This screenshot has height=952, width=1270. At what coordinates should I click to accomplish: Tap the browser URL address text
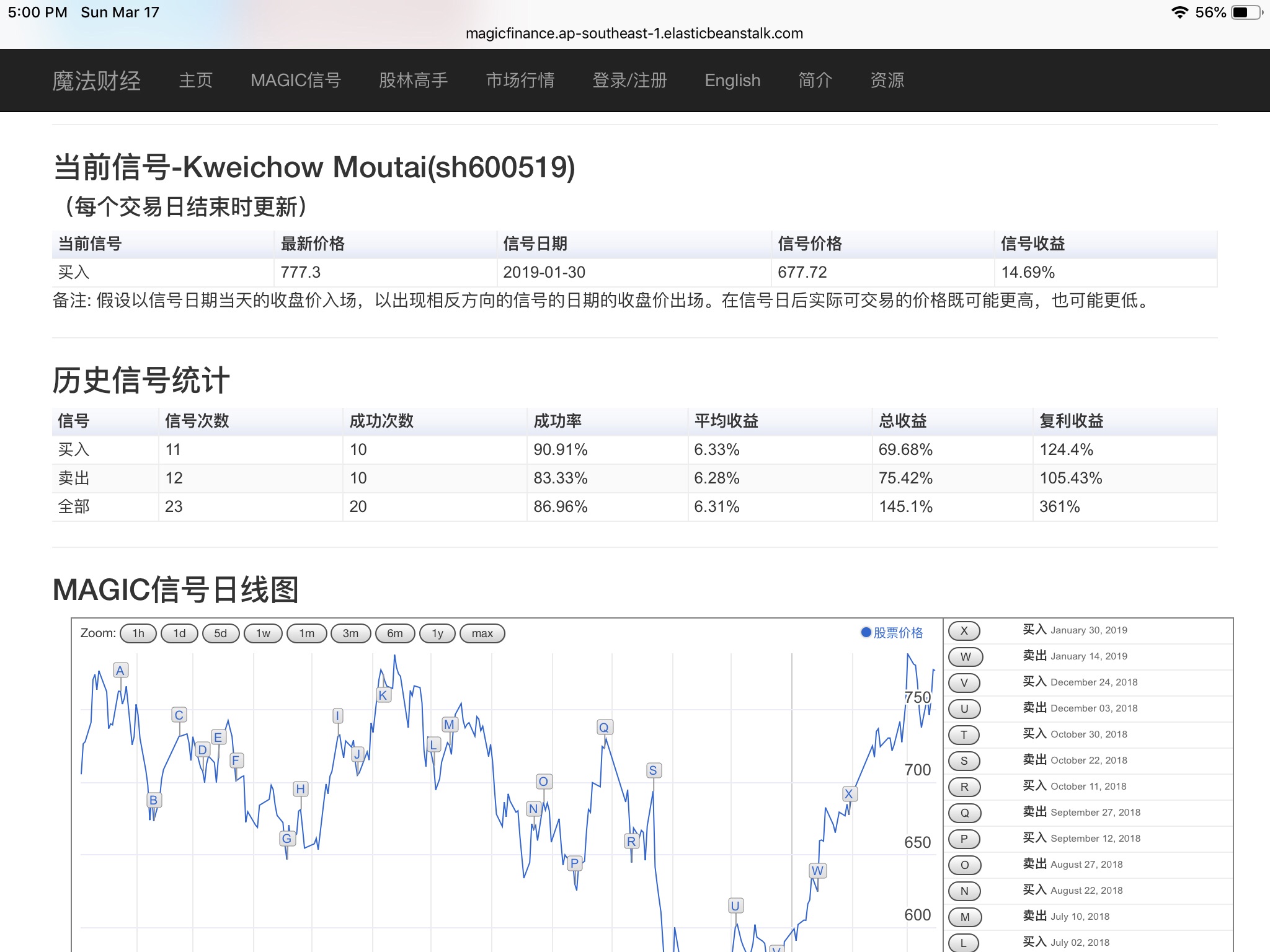(634, 33)
